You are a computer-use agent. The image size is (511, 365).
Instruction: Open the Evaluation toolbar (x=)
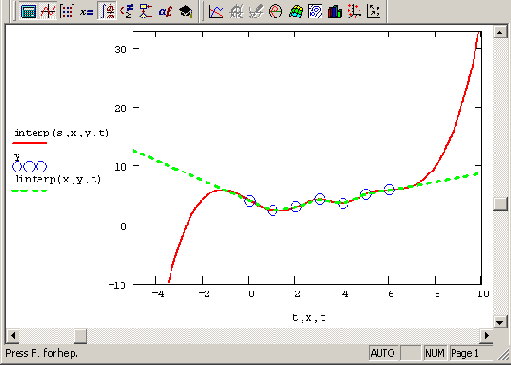pyautogui.click(x=87, y=12)
